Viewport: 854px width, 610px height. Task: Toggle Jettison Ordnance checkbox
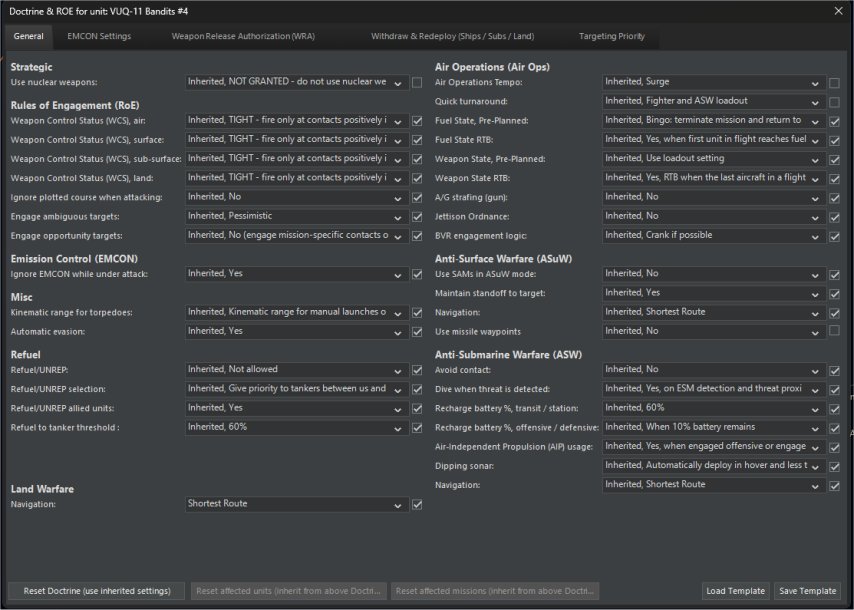[x=834, y=217]
